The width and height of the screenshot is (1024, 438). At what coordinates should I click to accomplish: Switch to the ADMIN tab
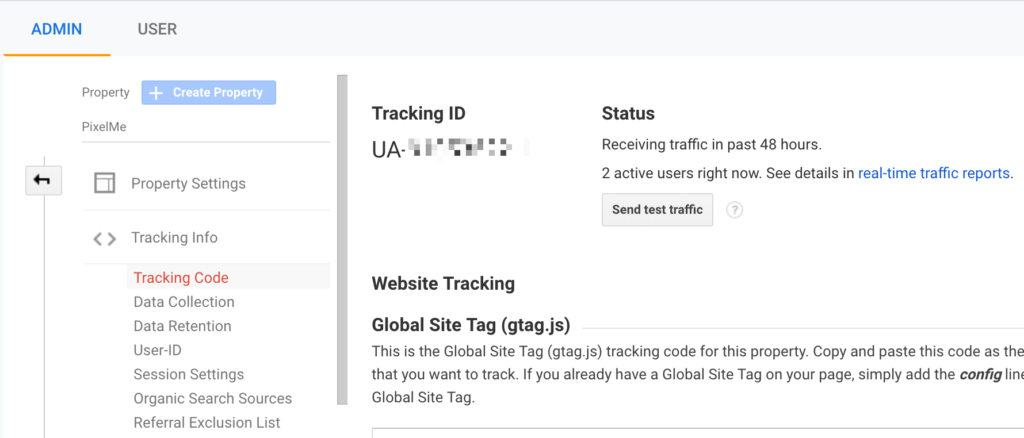pyautogui.click(x=57, y=29)
